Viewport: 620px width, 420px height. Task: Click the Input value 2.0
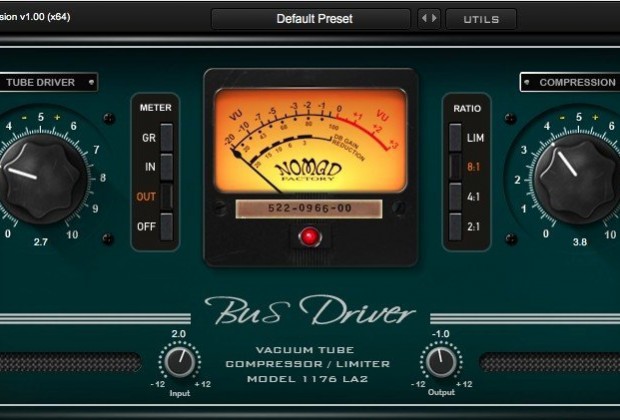179,334
